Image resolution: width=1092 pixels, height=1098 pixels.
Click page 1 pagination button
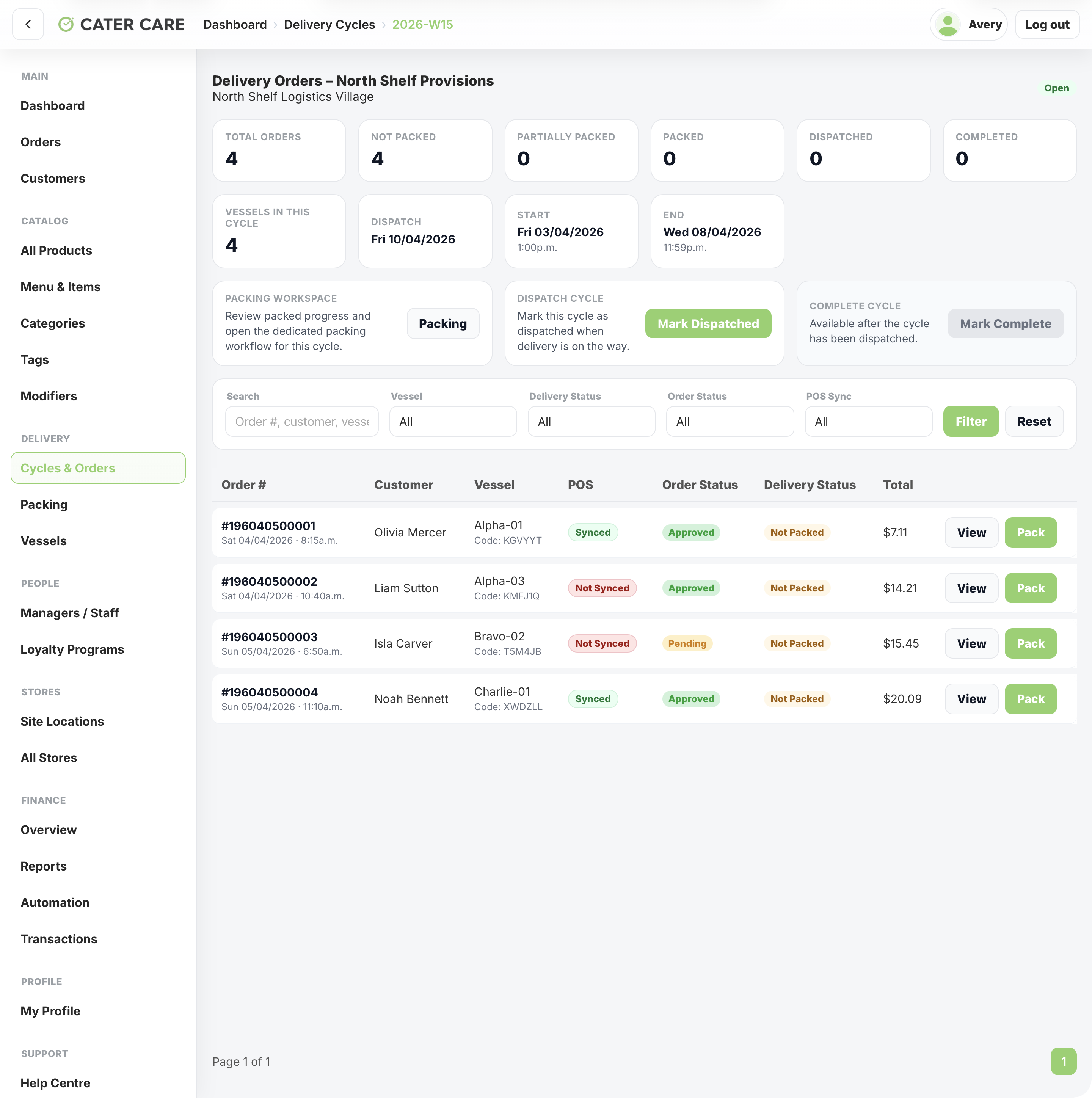[1063, 1061]
